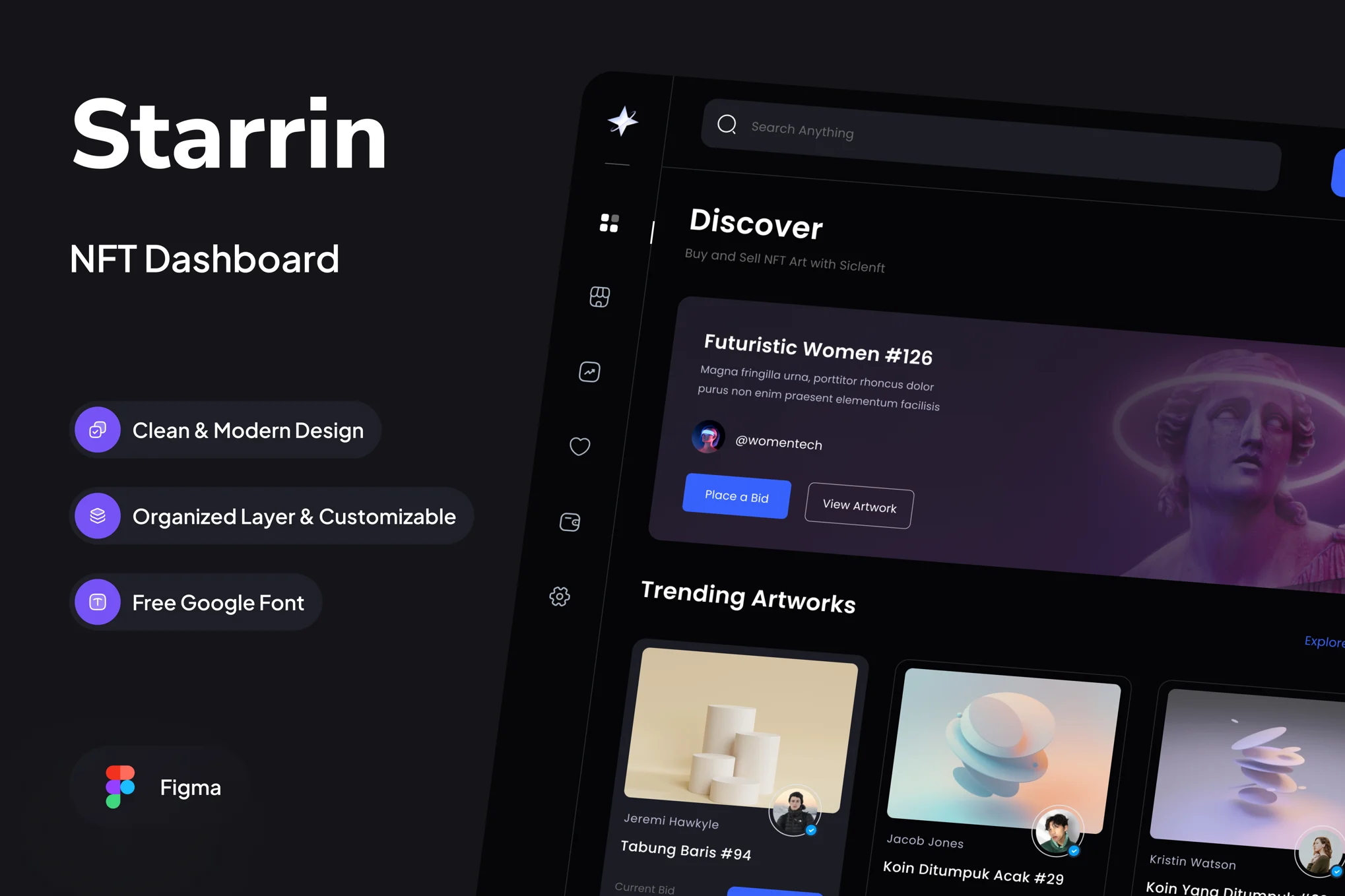
Task: Click the Current Bid label
Action: (x=645, y=888)
